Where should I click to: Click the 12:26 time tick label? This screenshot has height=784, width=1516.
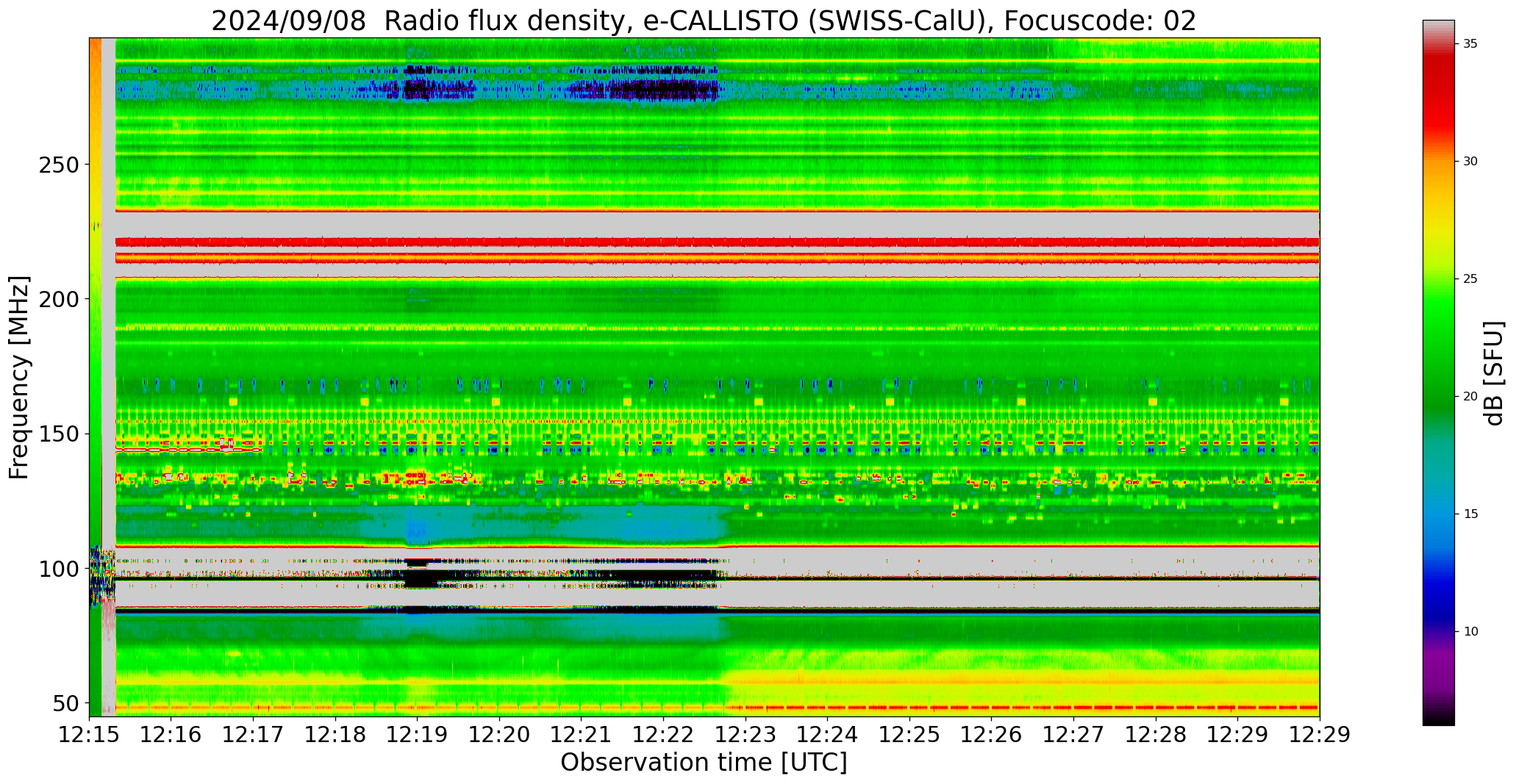pyautogui.click(x=992, y=735)
